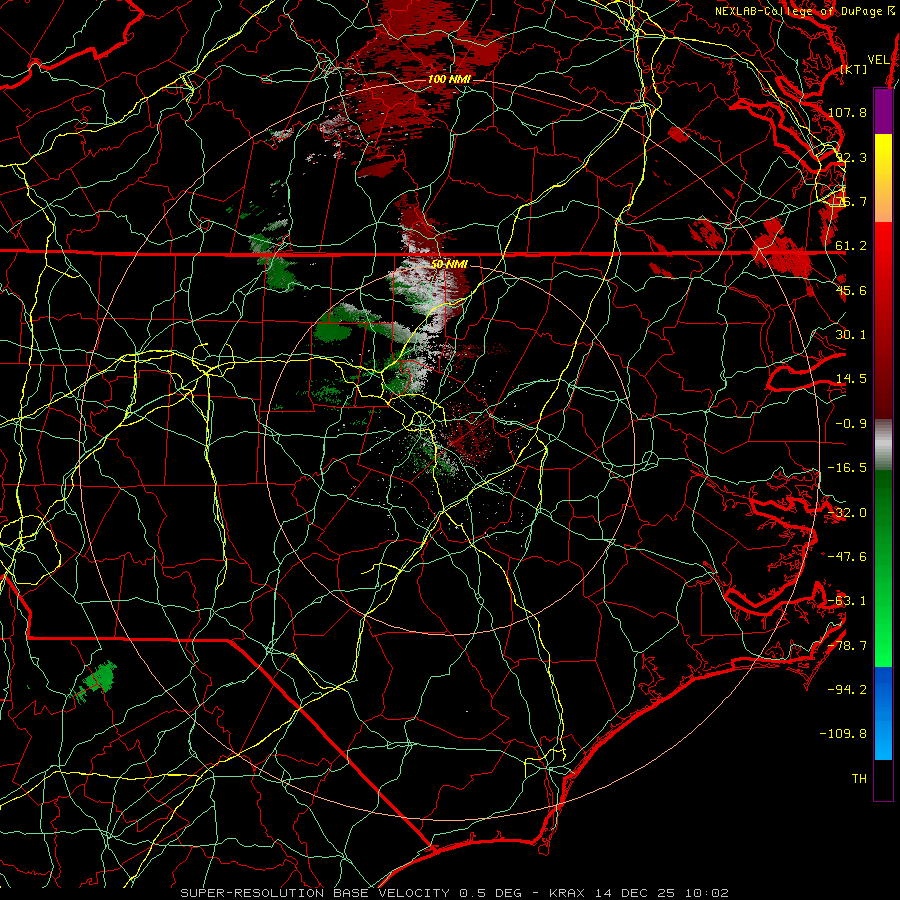The height and width of the screenshot is (900, 900).
Task: Pick the blue segment of velocity scale
Action: 883,713
